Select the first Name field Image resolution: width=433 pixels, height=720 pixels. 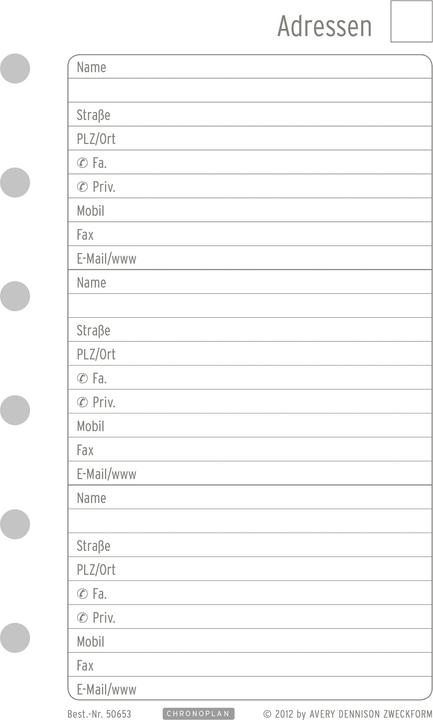click(x=250, y=67)
